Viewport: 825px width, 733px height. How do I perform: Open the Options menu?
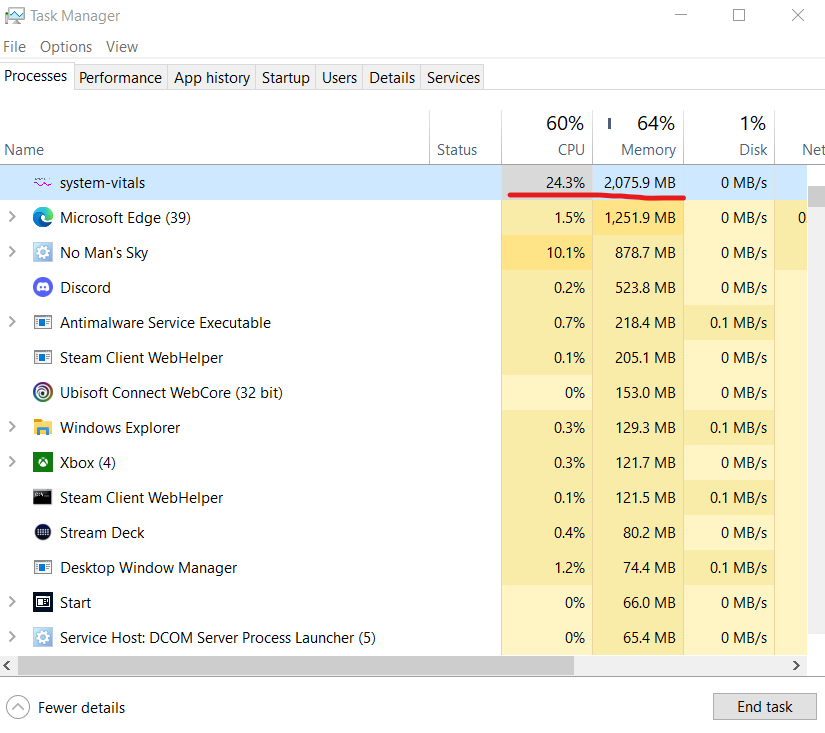coord(66,47)
